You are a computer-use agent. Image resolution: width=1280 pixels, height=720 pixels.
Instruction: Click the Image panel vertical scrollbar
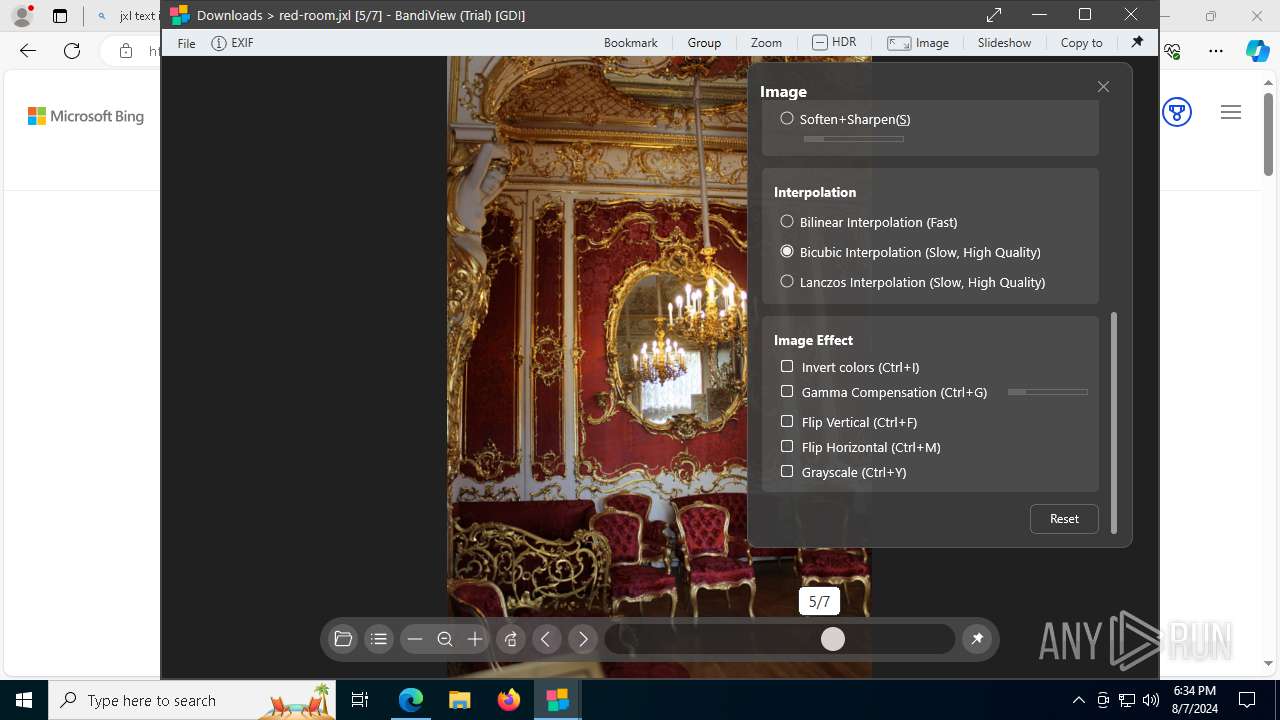pyautogui.click(x=1114, y=422)
